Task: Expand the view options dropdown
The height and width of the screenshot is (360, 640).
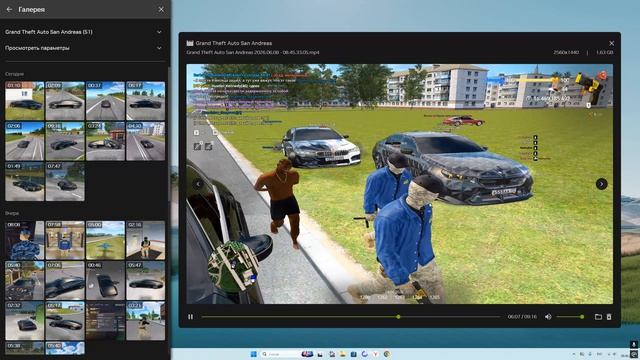Action: [x=84, y=48]
